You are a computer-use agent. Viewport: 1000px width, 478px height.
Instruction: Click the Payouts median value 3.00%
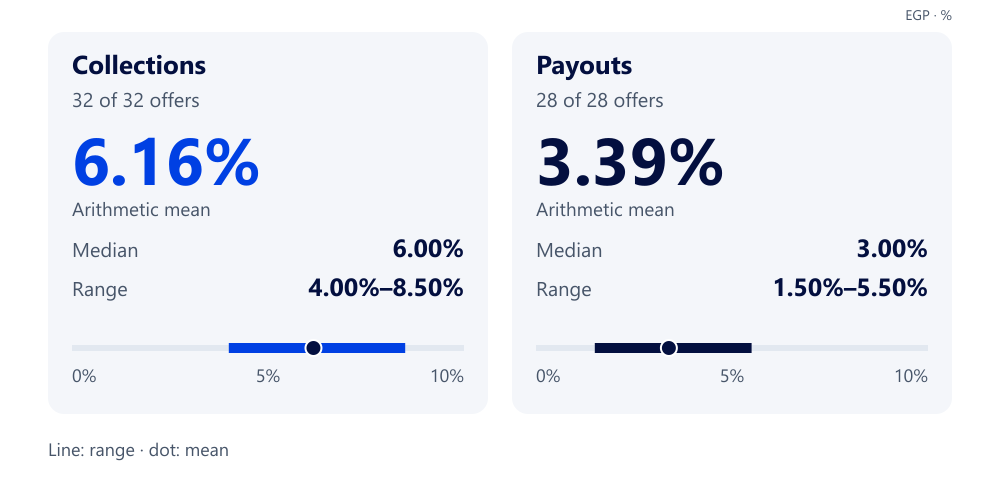(892, 250)
